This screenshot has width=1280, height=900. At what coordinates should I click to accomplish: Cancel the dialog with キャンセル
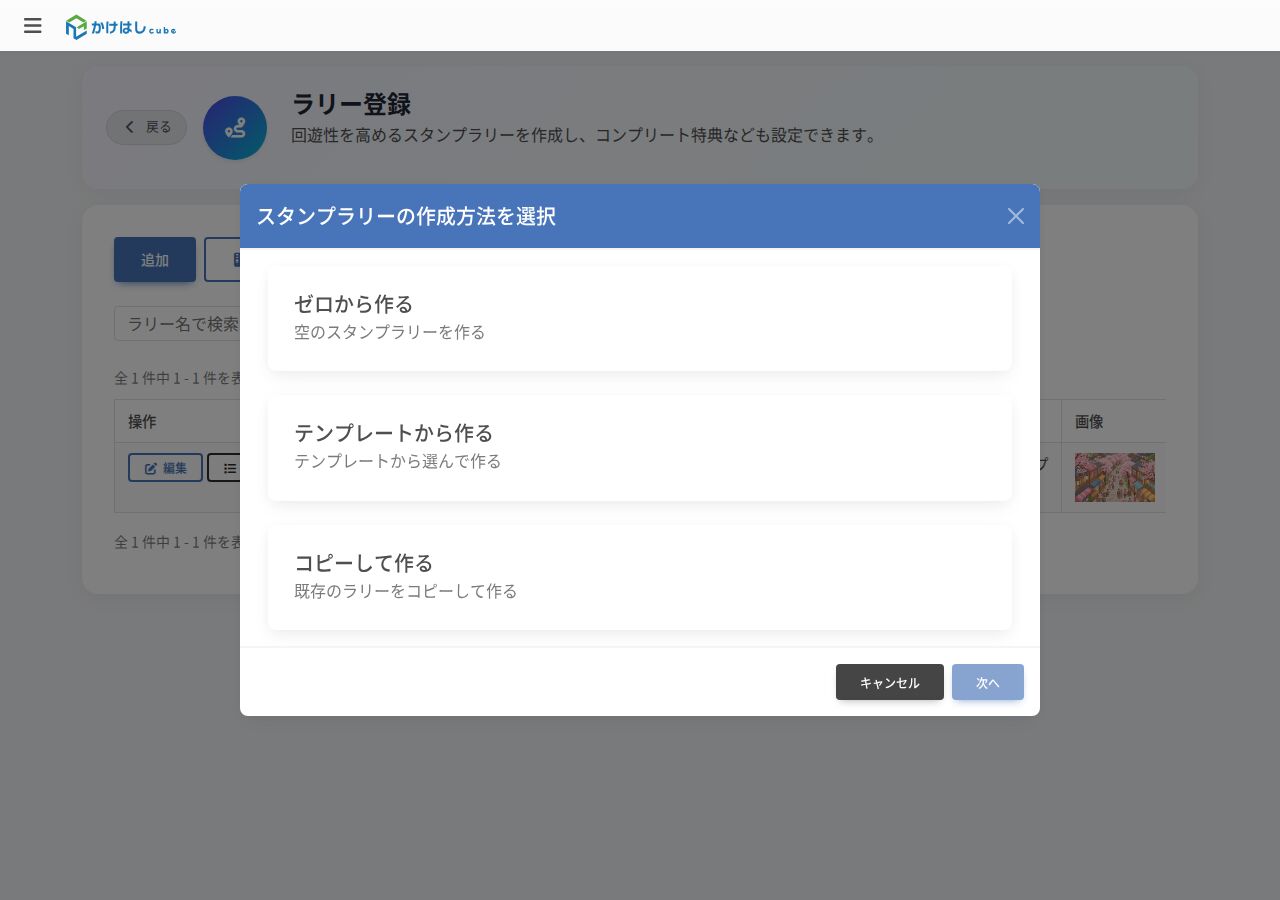tap(890, 682)
